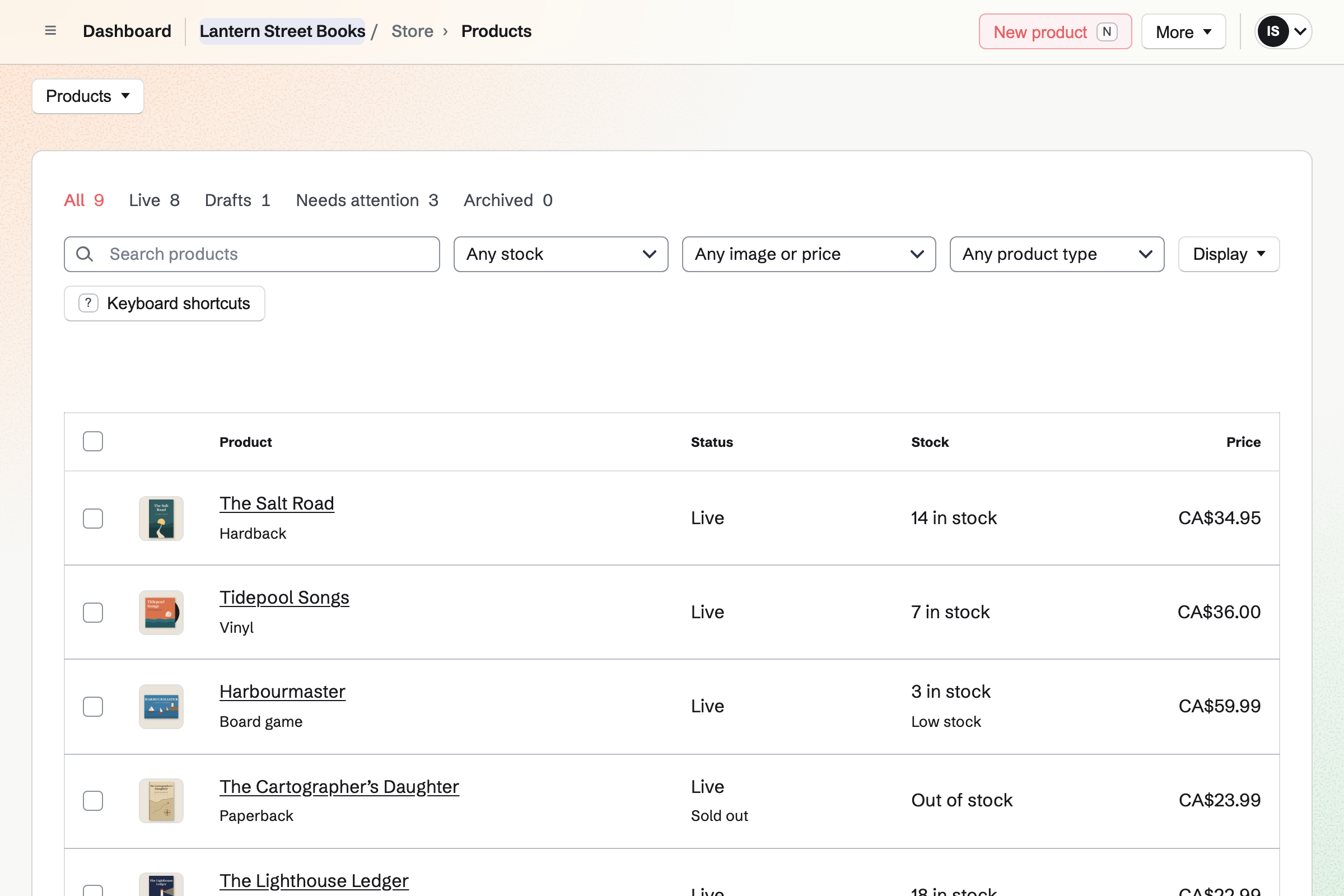The height and width of the screenshot is (896, 1344).
Task: Open the More actions dropdown
Action: [x=1183, y=31]
